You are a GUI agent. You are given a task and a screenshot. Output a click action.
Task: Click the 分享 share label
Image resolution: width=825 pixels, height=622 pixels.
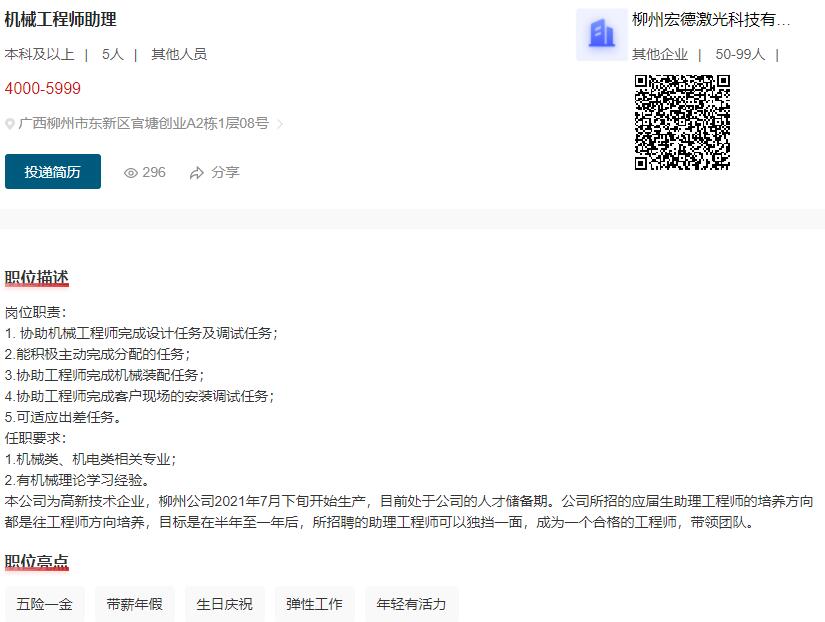pyautogui.click(x=225, y=172)
